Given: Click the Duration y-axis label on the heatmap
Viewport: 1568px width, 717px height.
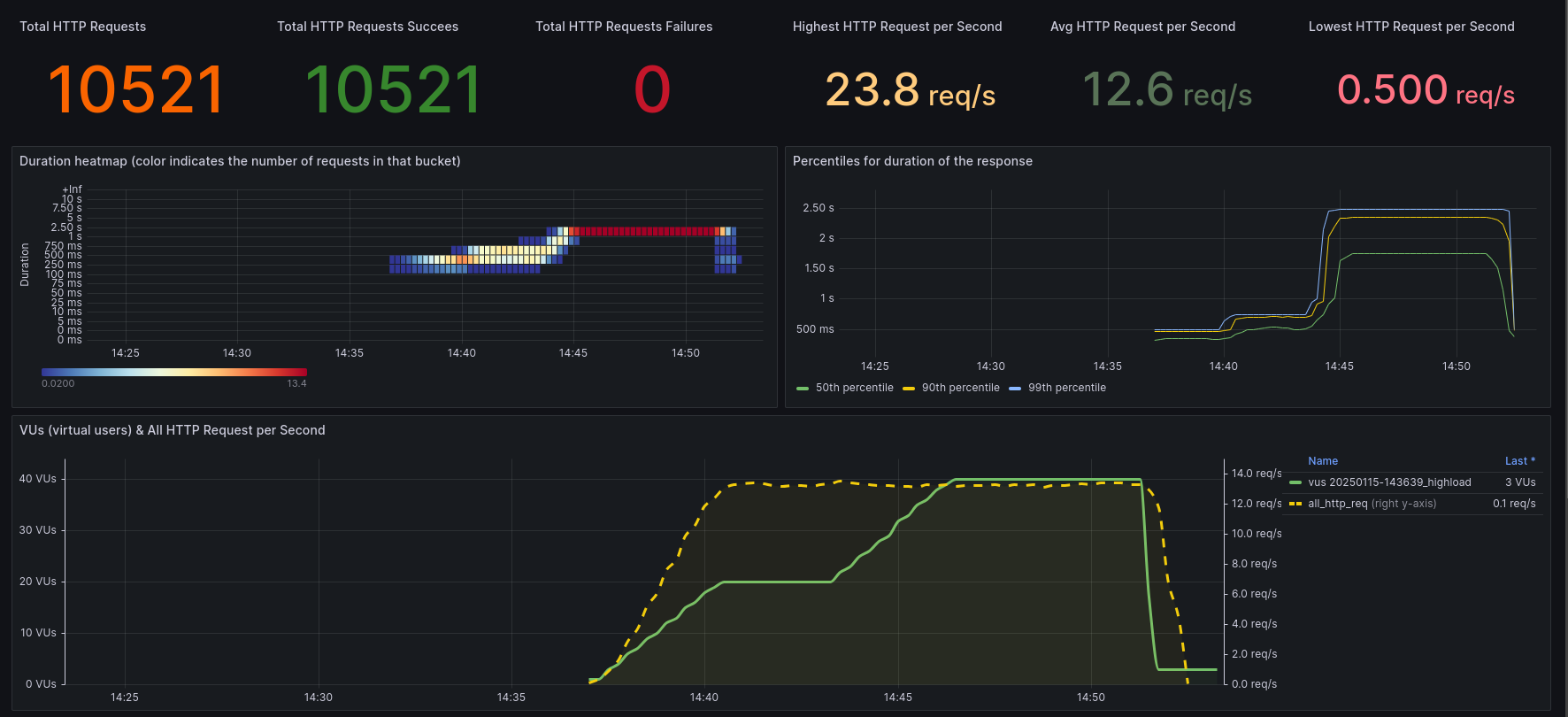Looking at the screenshot, I should coord(25,265).
